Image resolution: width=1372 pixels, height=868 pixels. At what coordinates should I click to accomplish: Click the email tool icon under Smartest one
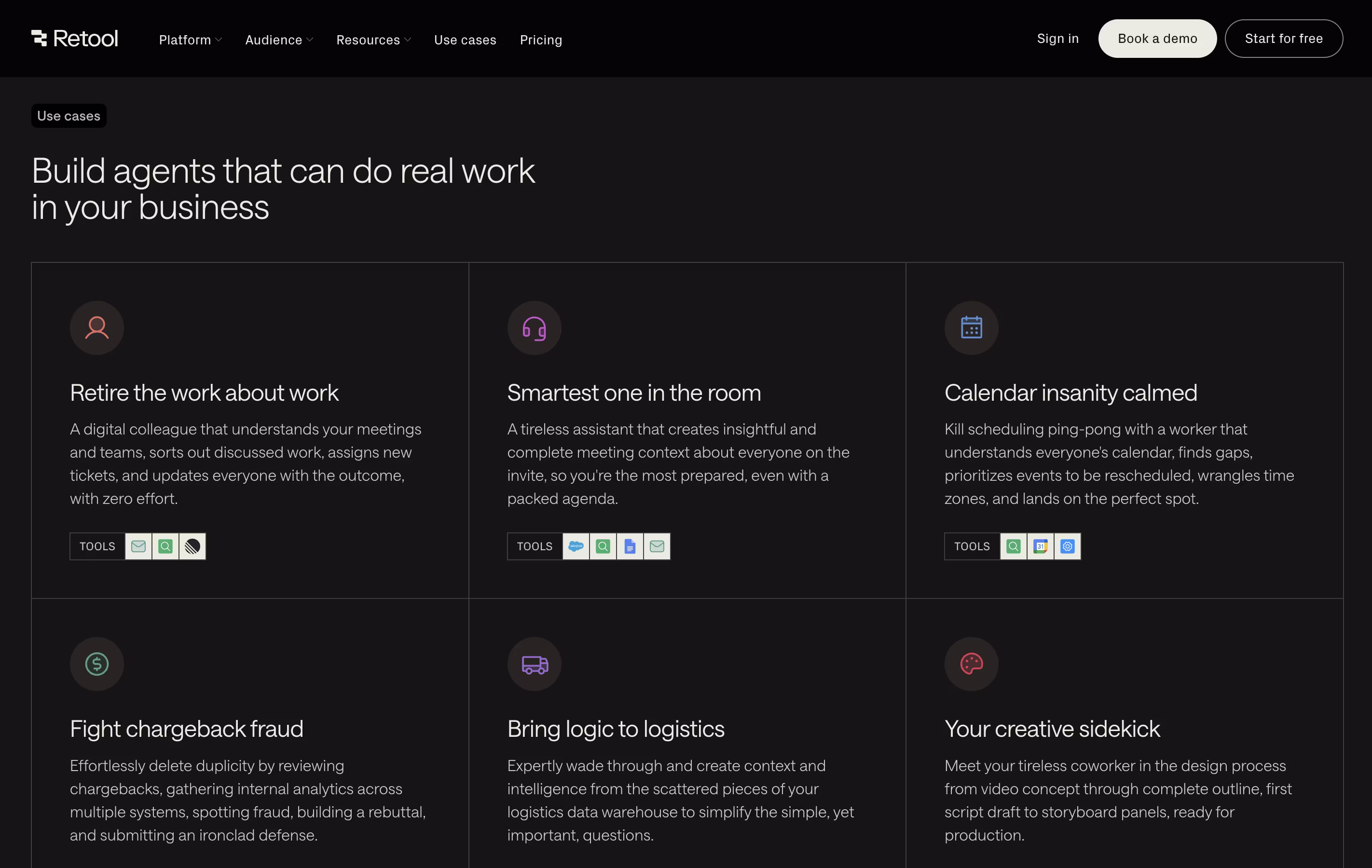657,546
